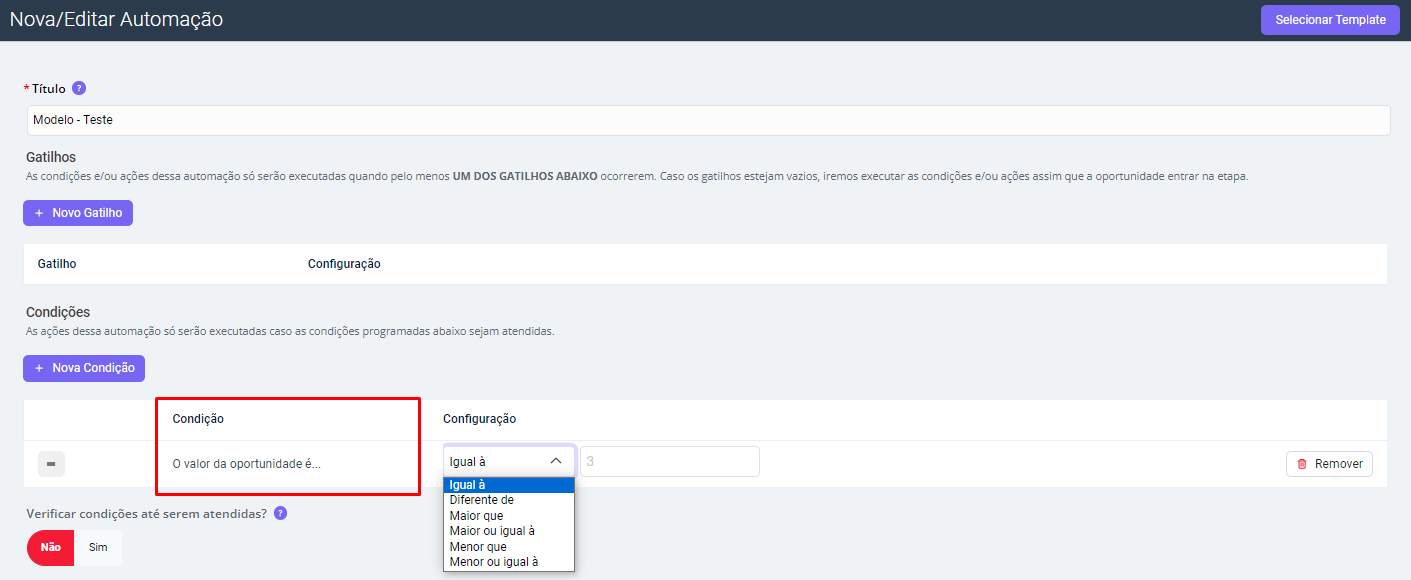Click the opportunity value number field
This screenshot has width=1411, height=580.
pyautogui.click(x=669, y=462)
